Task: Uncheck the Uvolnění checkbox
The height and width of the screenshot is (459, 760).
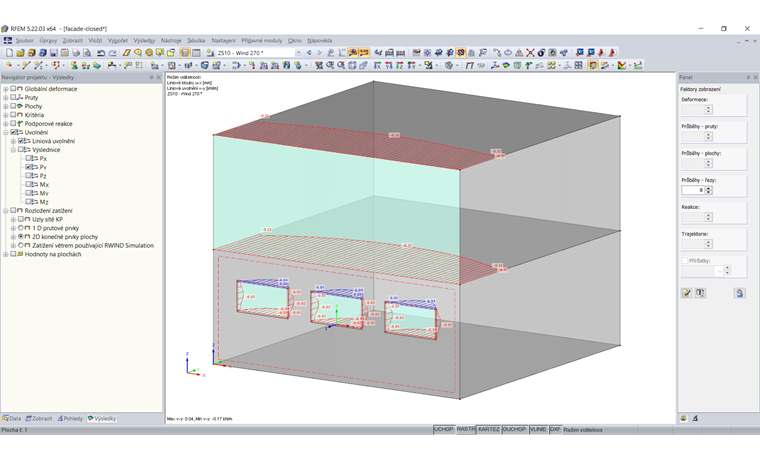Action: coord(13,132)
